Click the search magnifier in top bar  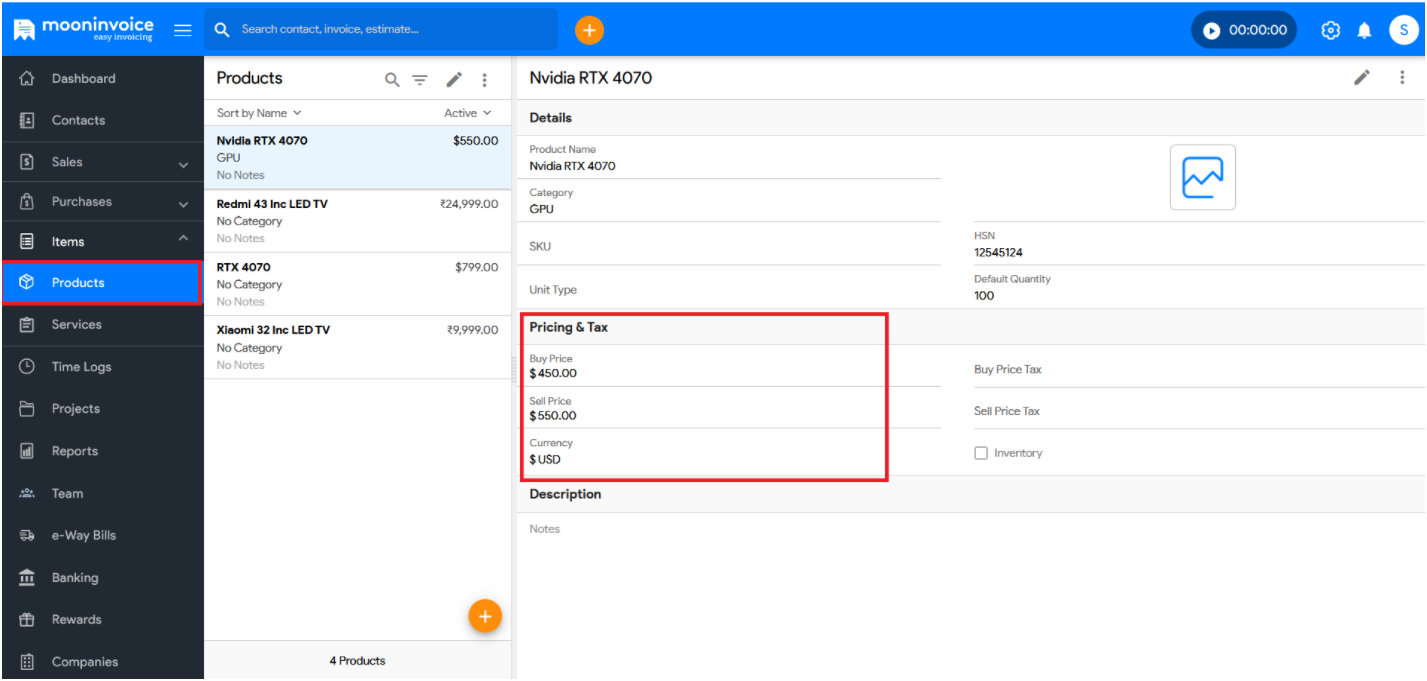222,30
